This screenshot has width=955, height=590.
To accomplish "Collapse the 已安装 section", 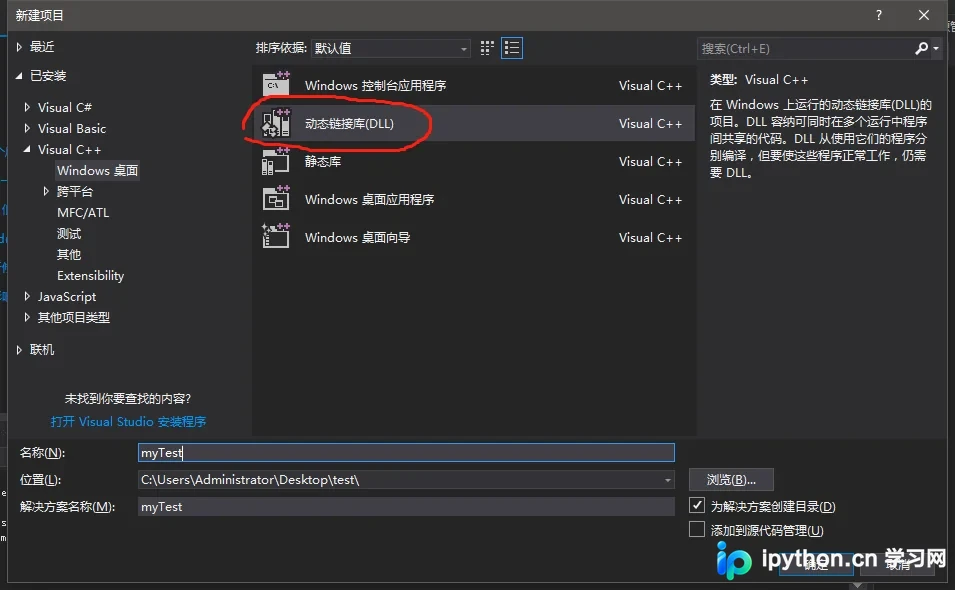I will (19, 76).
